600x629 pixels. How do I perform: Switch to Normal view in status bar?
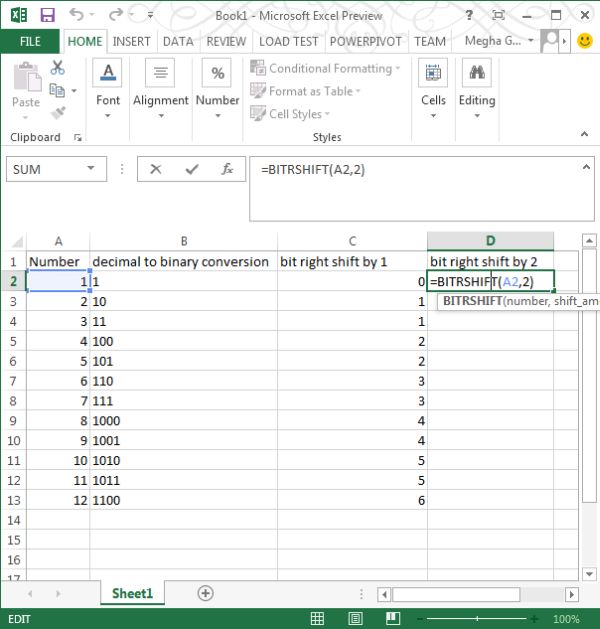(x=317, y=619)
